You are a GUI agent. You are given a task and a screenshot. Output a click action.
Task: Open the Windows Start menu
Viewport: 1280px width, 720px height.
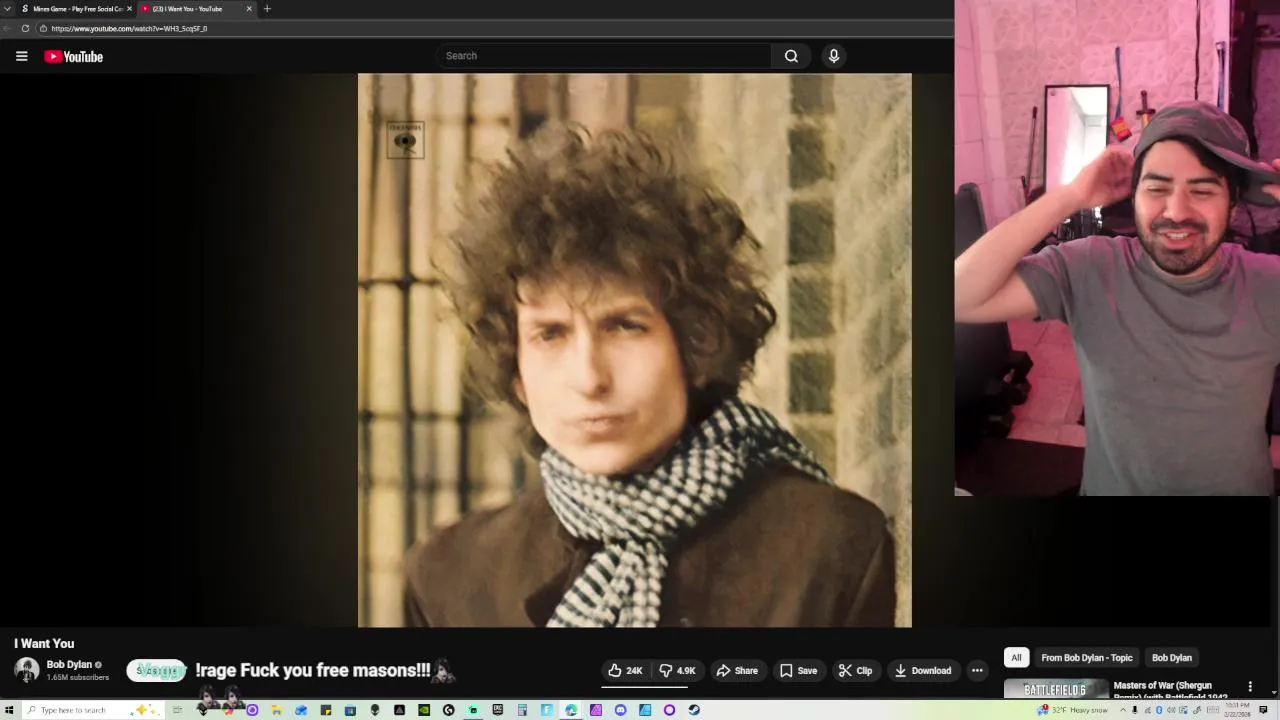9,710
